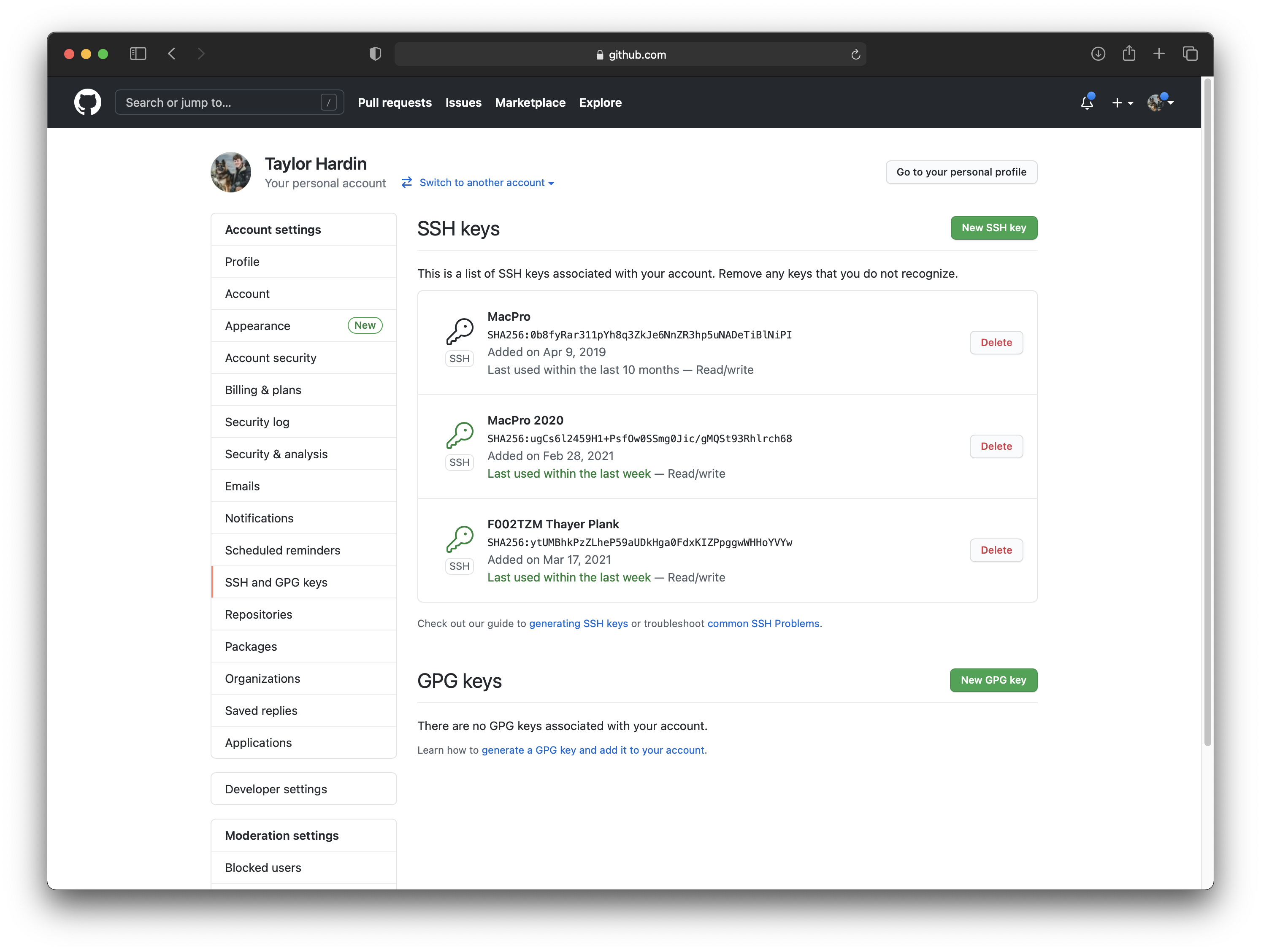Click the privacy shield icon
Viewport: 1261px width, 952px height.
pyautogui.click(x=375, y=54)
